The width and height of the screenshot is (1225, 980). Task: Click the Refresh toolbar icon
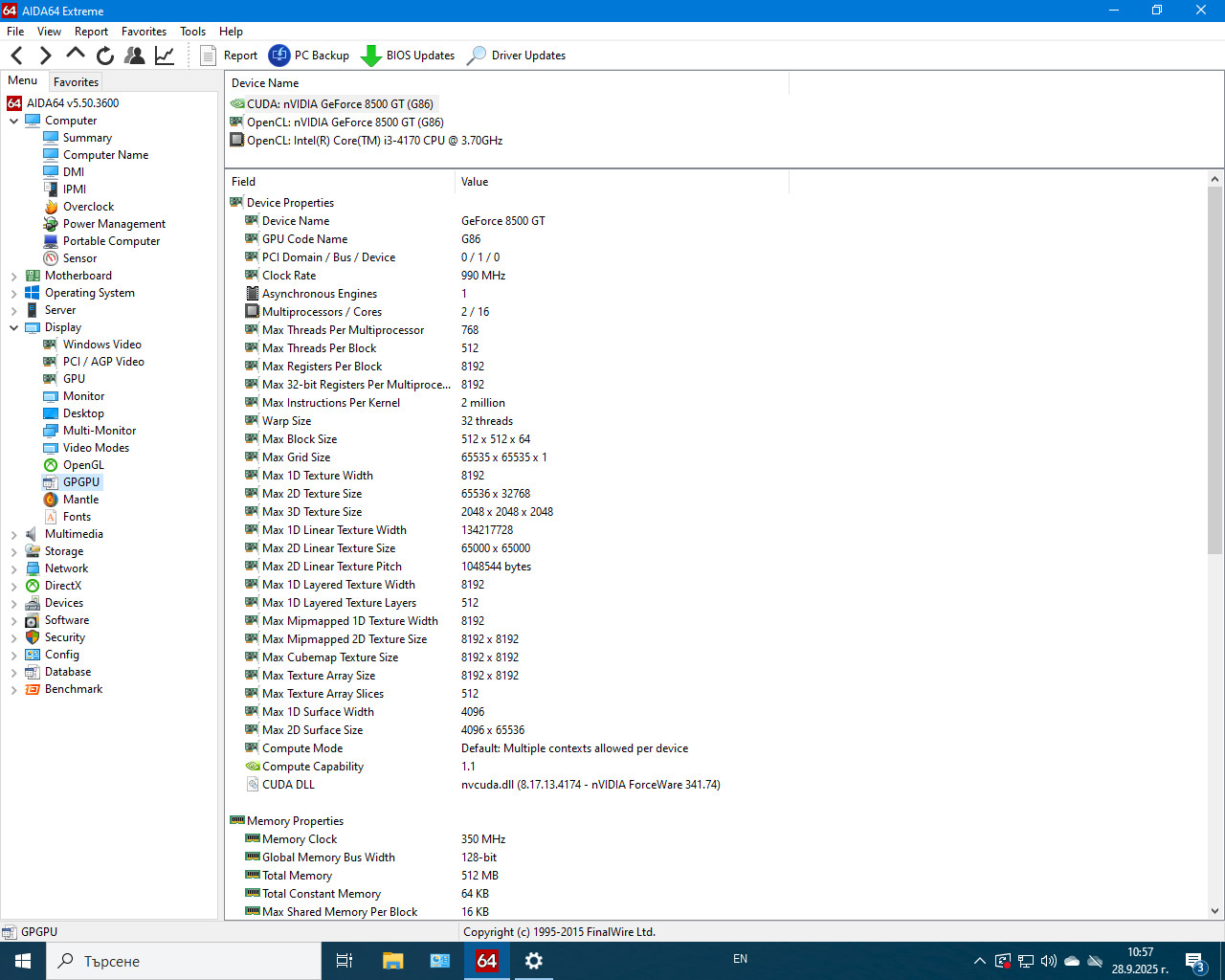[x=105, y=56]
